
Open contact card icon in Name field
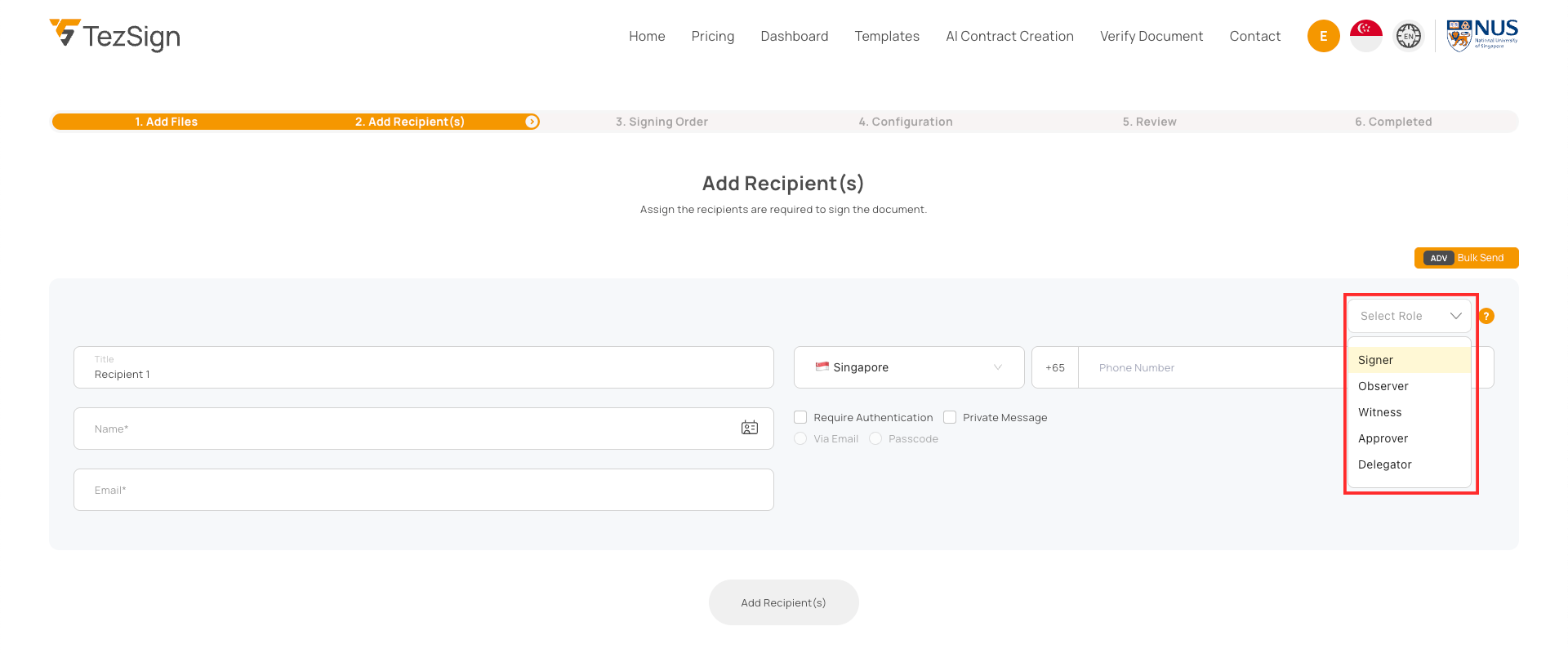click(749, 428)
